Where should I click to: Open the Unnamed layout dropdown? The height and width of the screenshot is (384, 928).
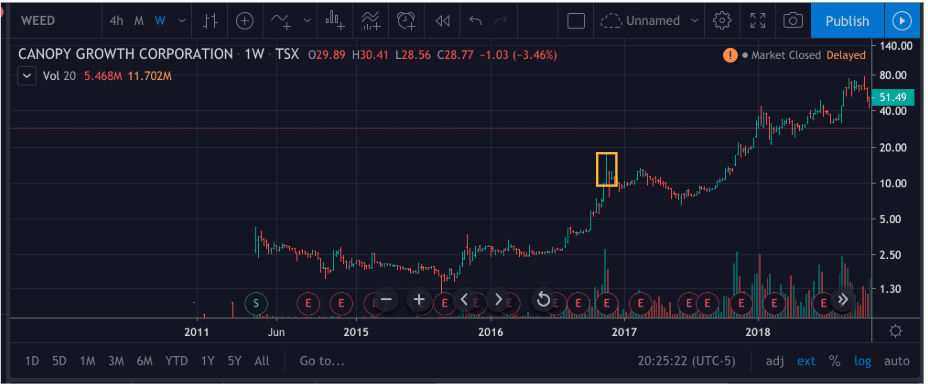[649, 21]
